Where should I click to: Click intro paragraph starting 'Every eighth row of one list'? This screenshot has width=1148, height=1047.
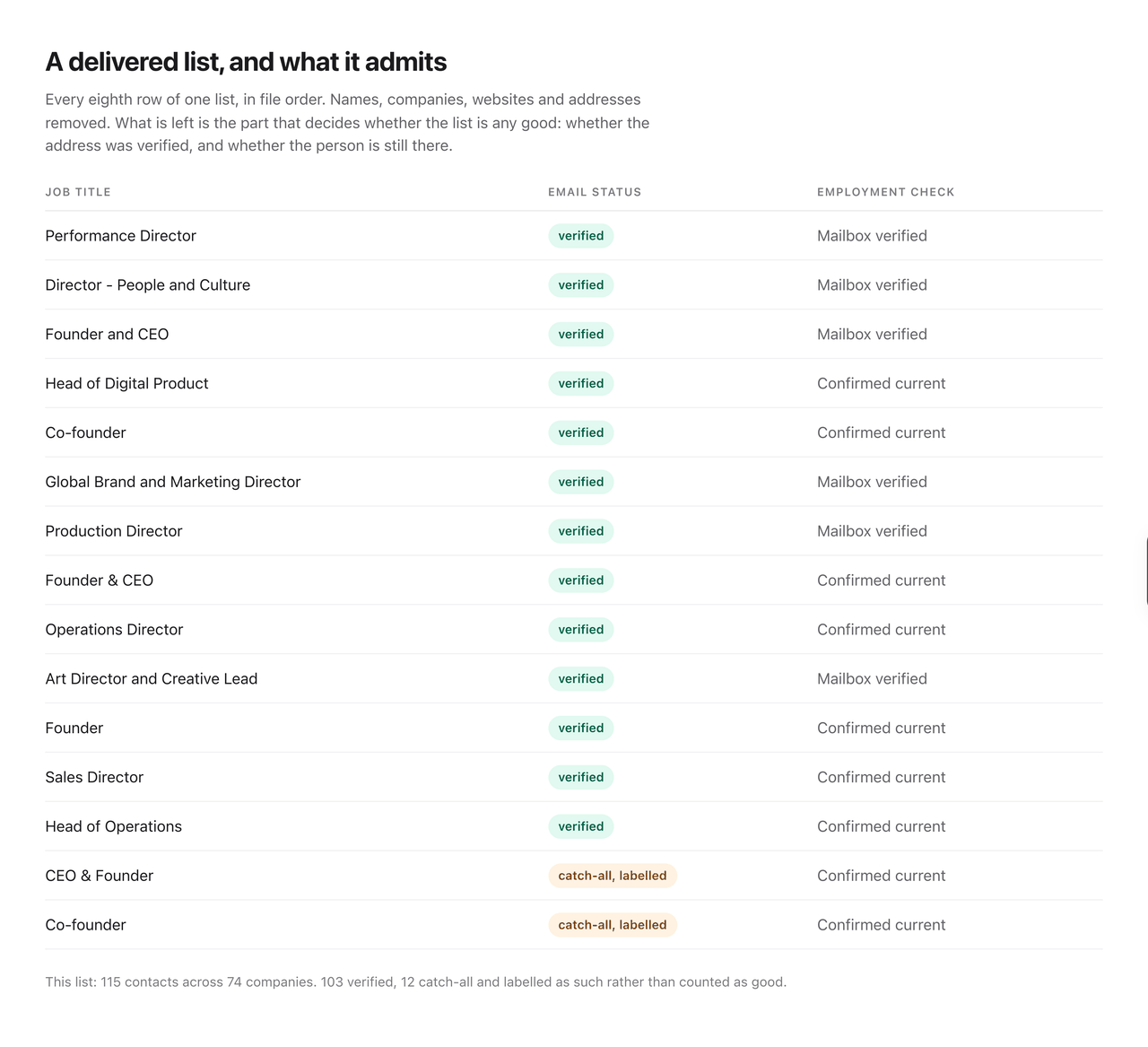coord(348,123)
